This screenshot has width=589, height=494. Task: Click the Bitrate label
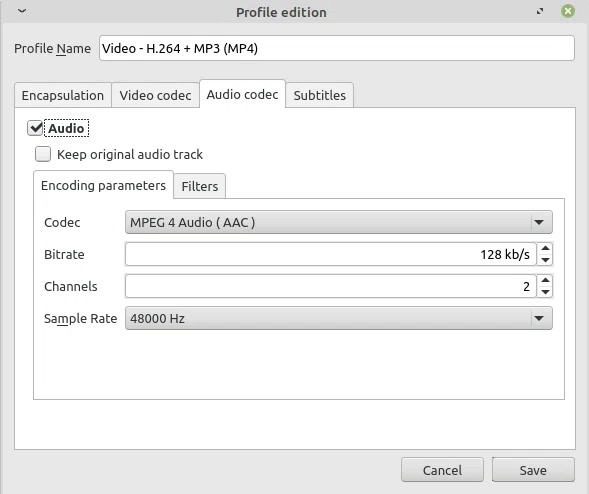[x=64, y=254]
